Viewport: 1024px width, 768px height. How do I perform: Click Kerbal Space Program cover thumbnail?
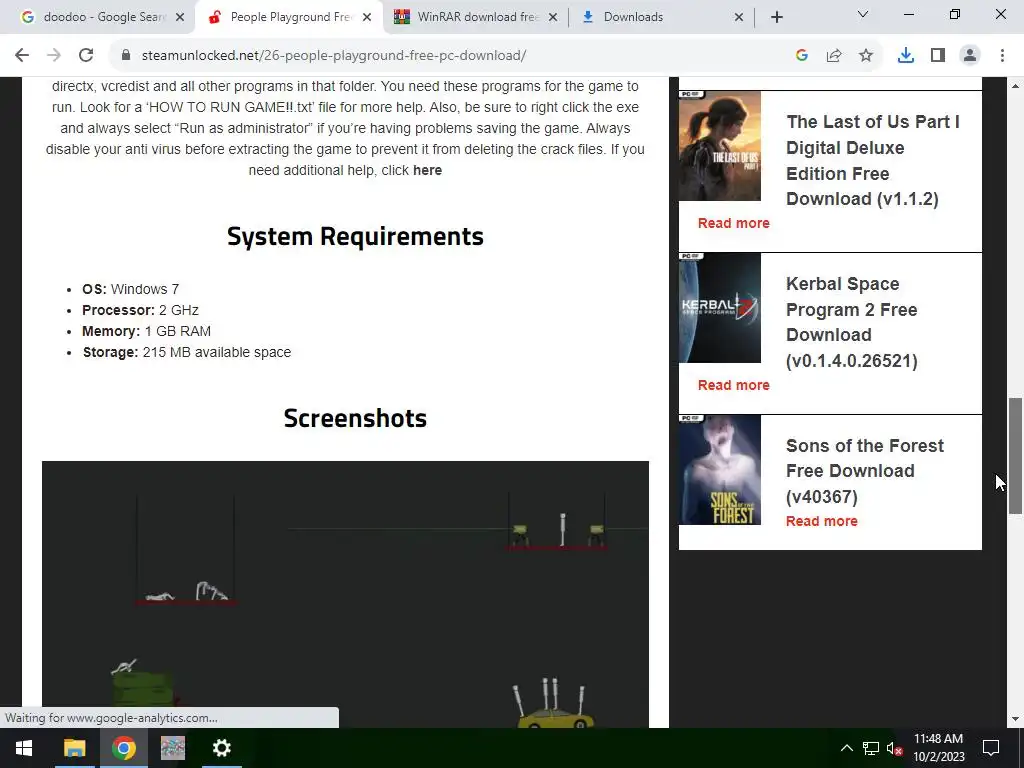point(720,308)
